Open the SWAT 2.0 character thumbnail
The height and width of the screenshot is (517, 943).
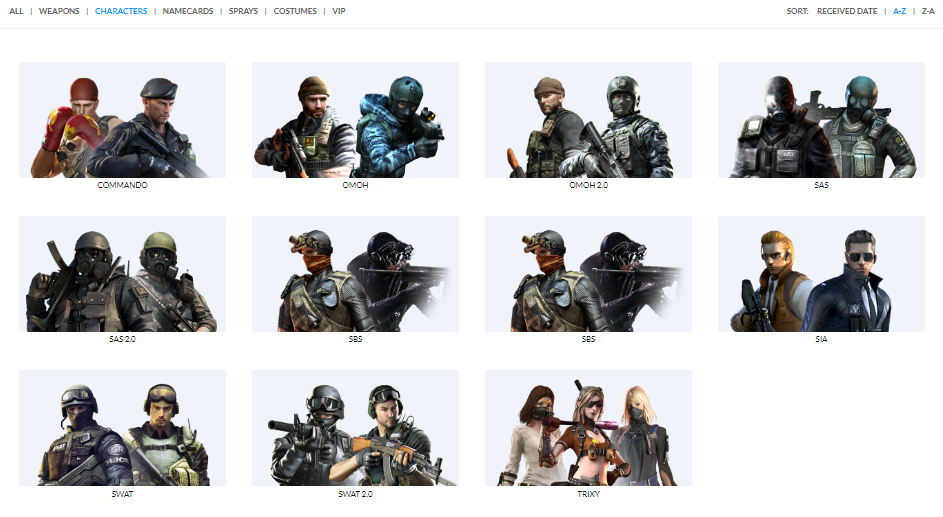coord(355,428)
